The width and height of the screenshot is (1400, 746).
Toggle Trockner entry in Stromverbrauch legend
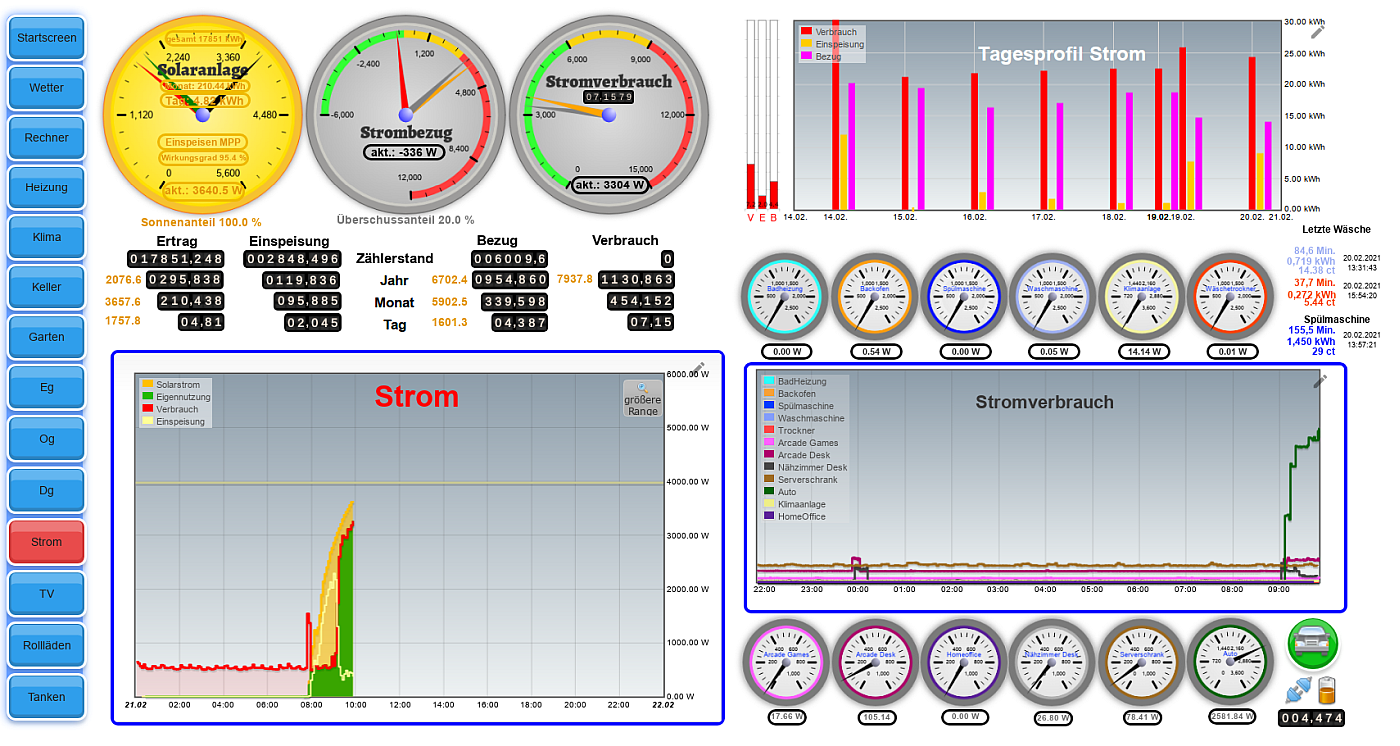[x=789, y=431]
